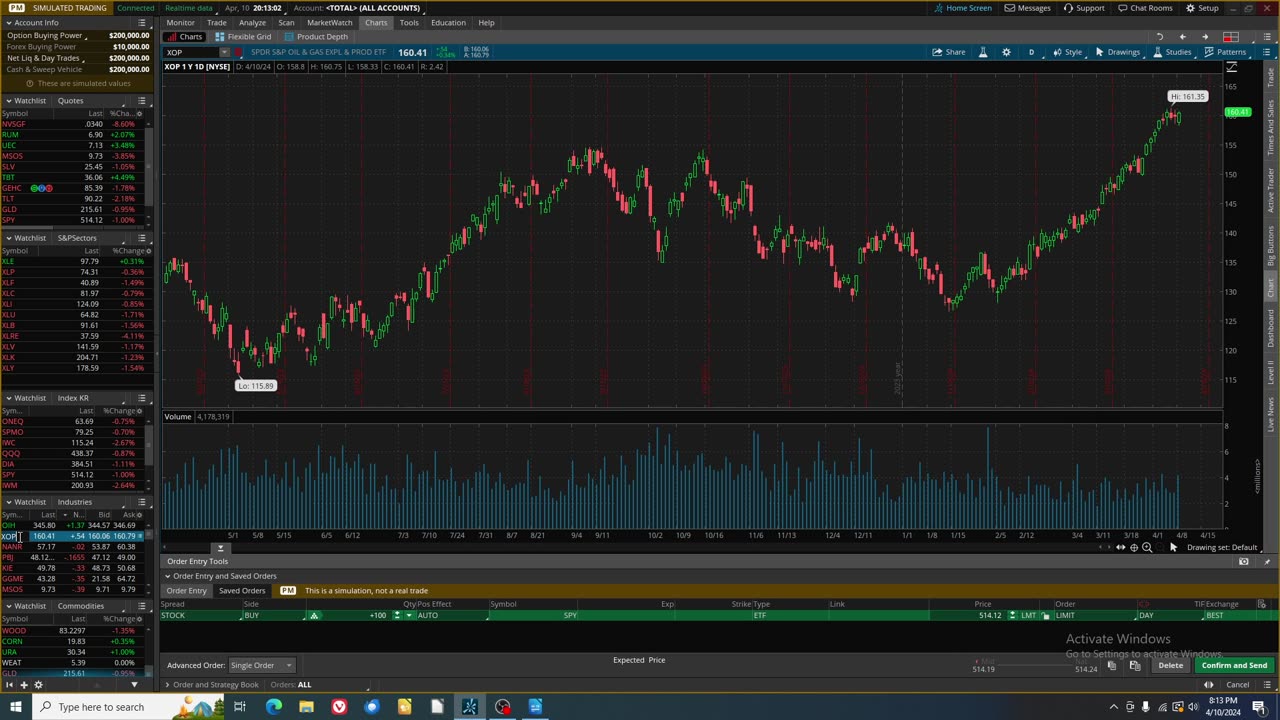
Task: Open the Help tab
Action: coord(486,22)
